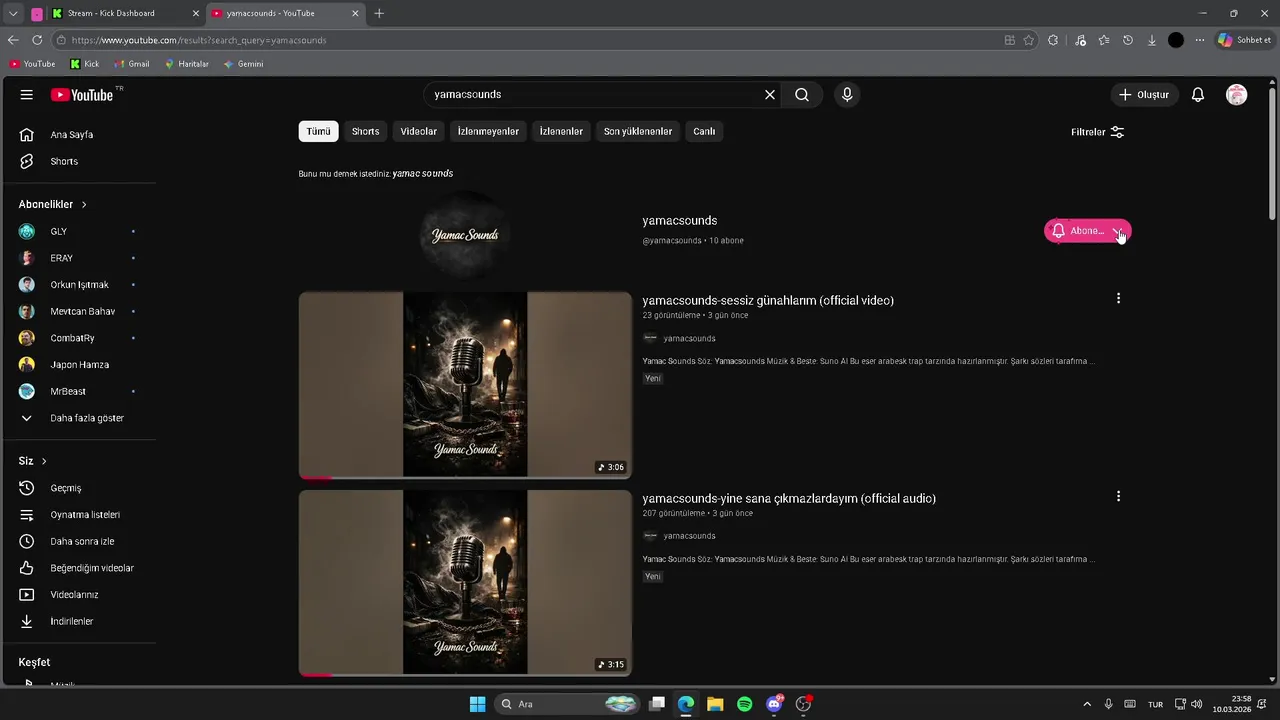
Task: Open browser downloads icon
Action: [x=1152, y=40]
